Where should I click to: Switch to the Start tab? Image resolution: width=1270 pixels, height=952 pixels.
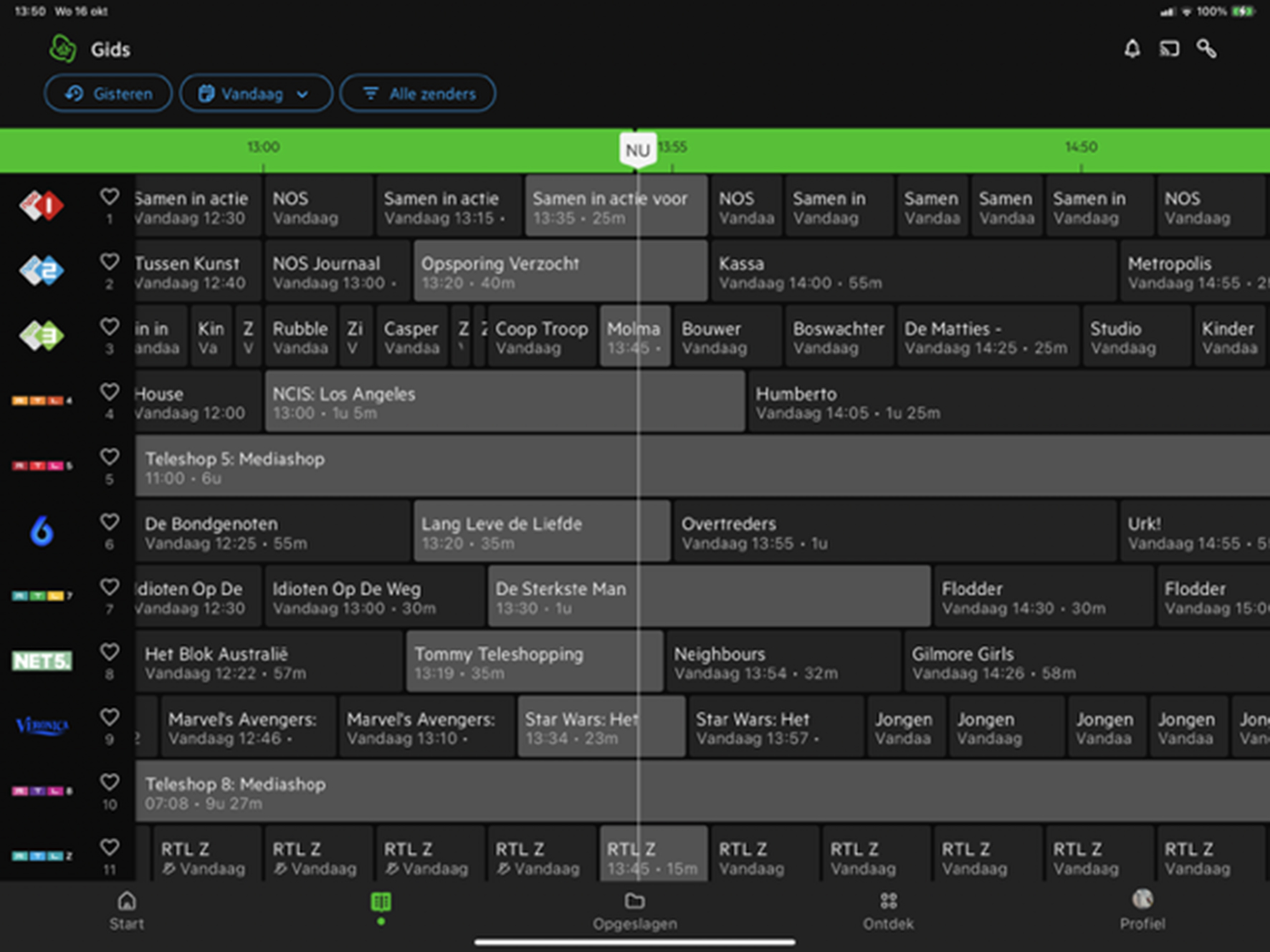pyautogui.click(x=127, y=910)
